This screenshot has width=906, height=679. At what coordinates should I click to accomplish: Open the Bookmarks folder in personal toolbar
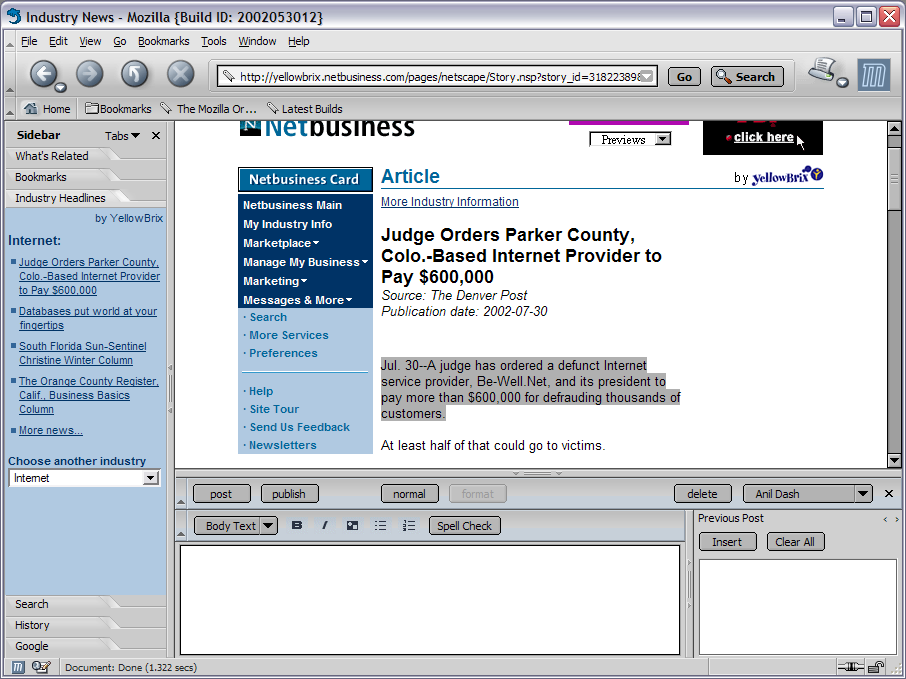pyautogui.click(x=118, y=109)
